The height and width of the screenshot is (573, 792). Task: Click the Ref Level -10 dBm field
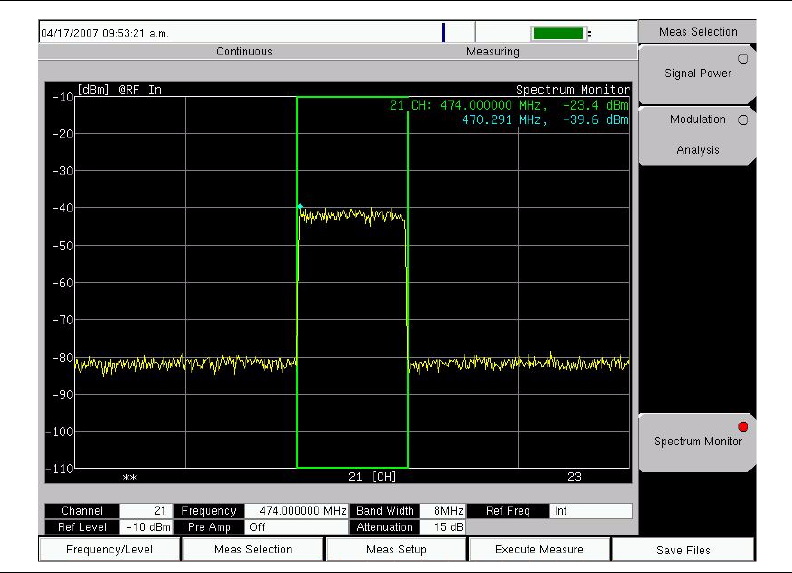(x=147, y=527)
